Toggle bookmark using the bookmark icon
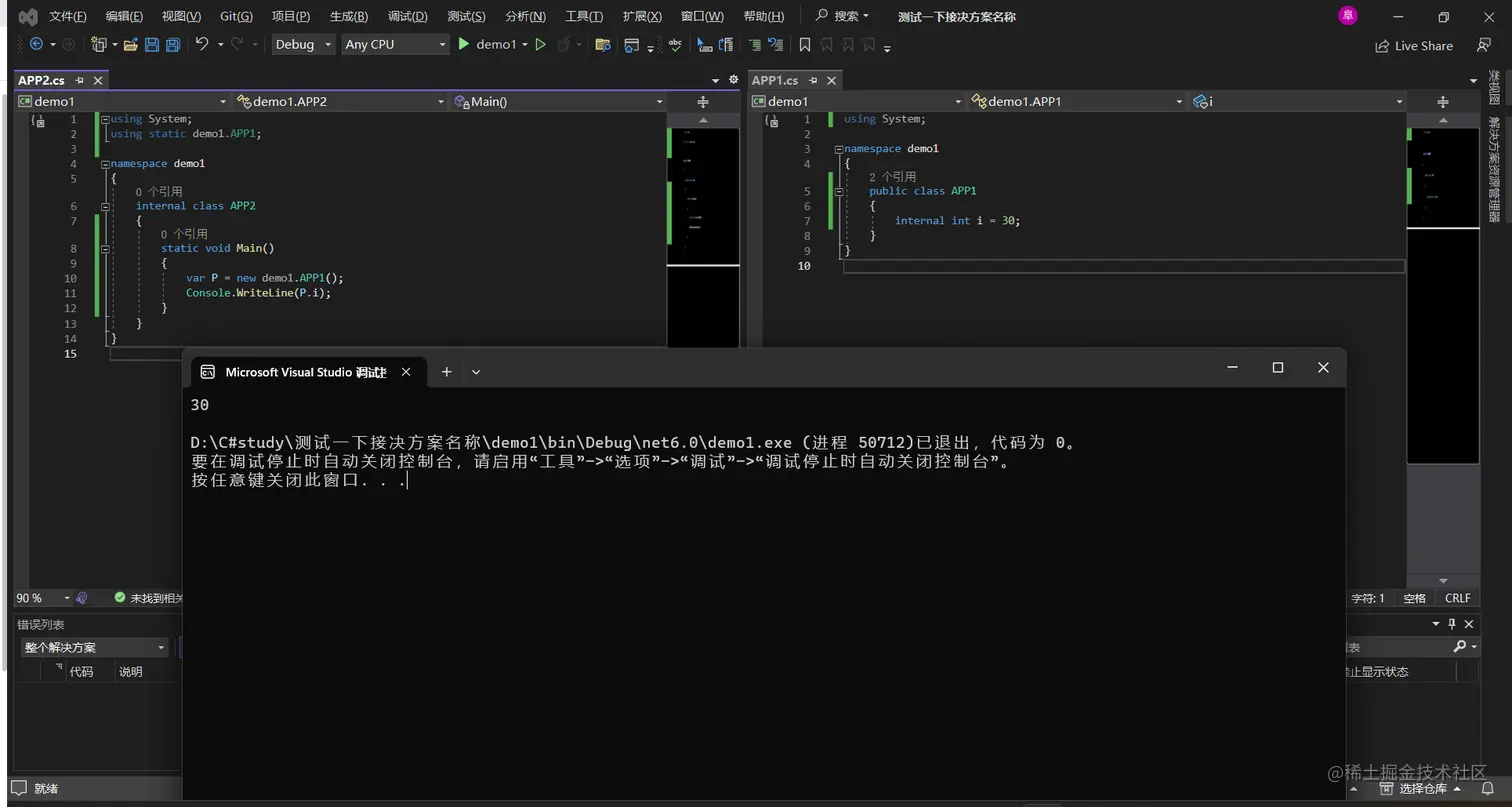1512x807 pixels. 804,44
